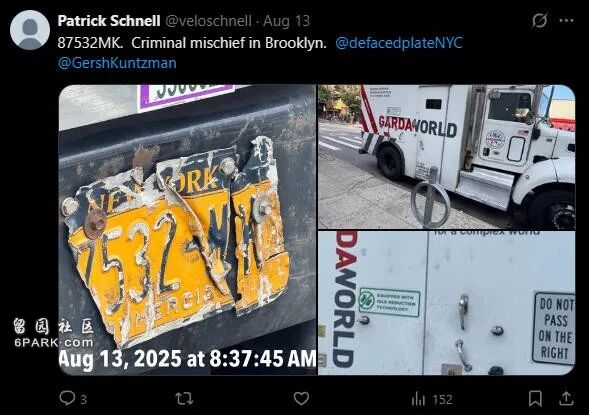Screen dimensions: 589x415
Task: Click the tweet text about criminal mischief
Action: [x=192, y=43]
